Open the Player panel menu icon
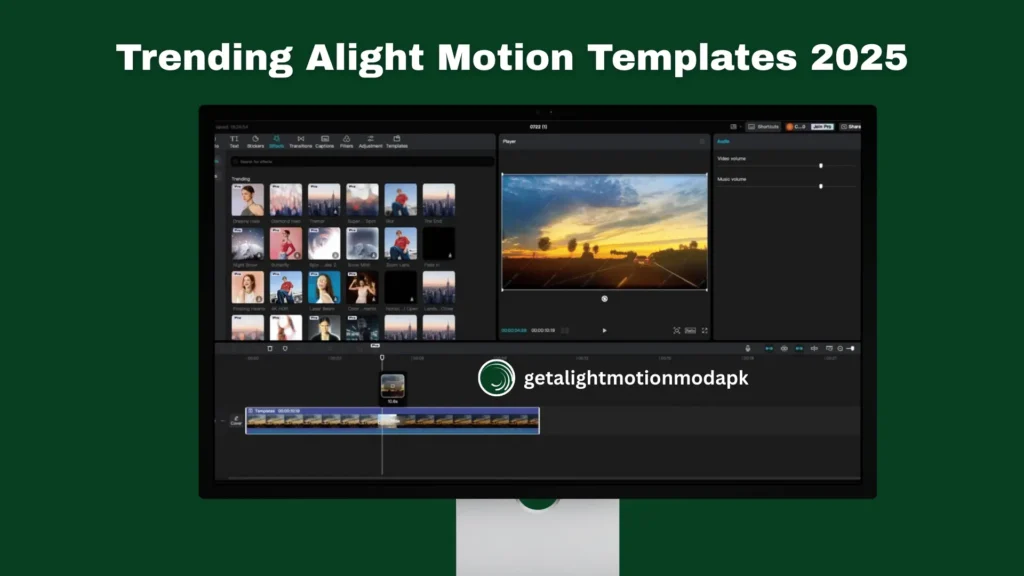1024x576 pixels. click(x=702, y=141)
